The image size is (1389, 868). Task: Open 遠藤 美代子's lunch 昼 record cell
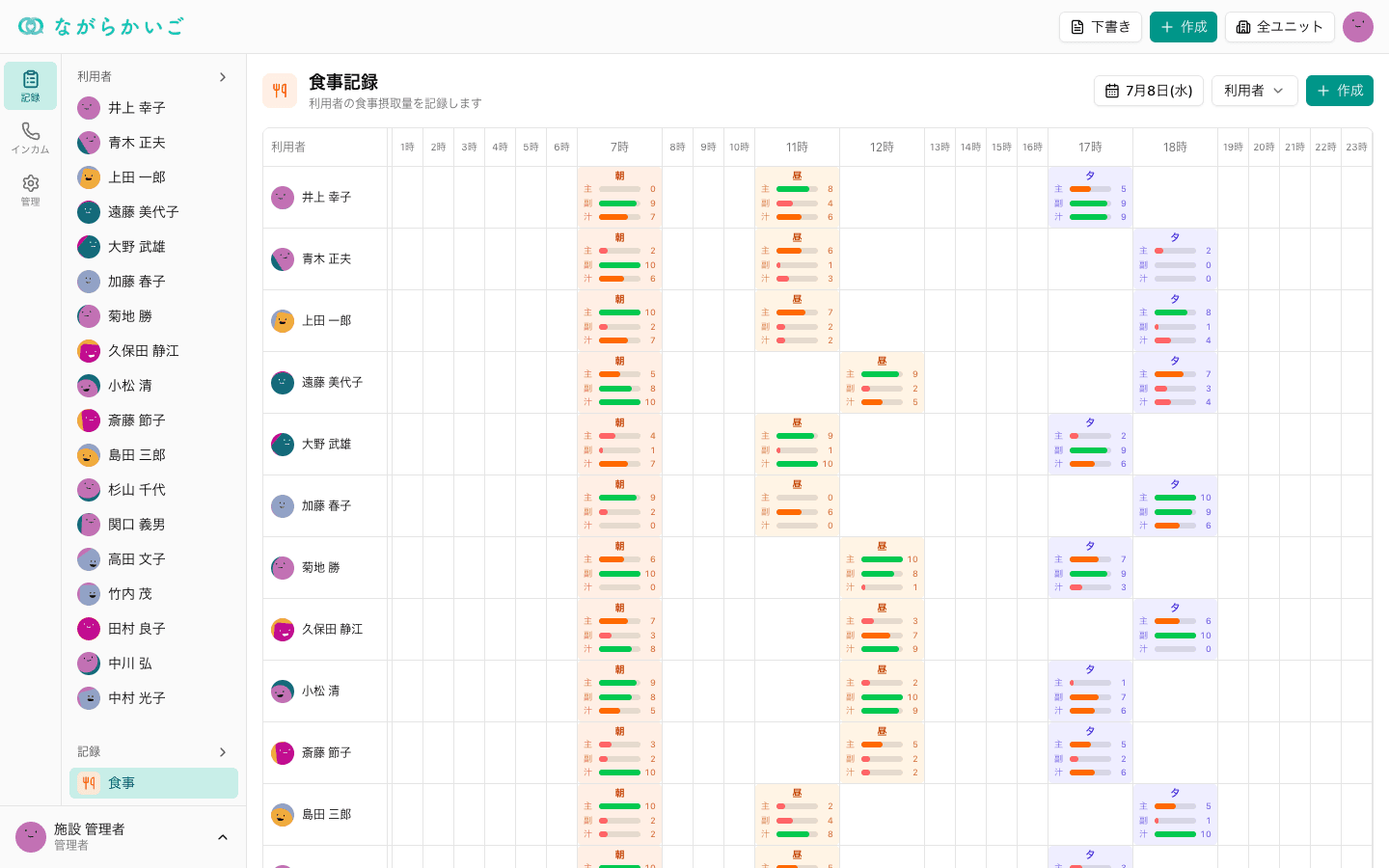point(882,382)
